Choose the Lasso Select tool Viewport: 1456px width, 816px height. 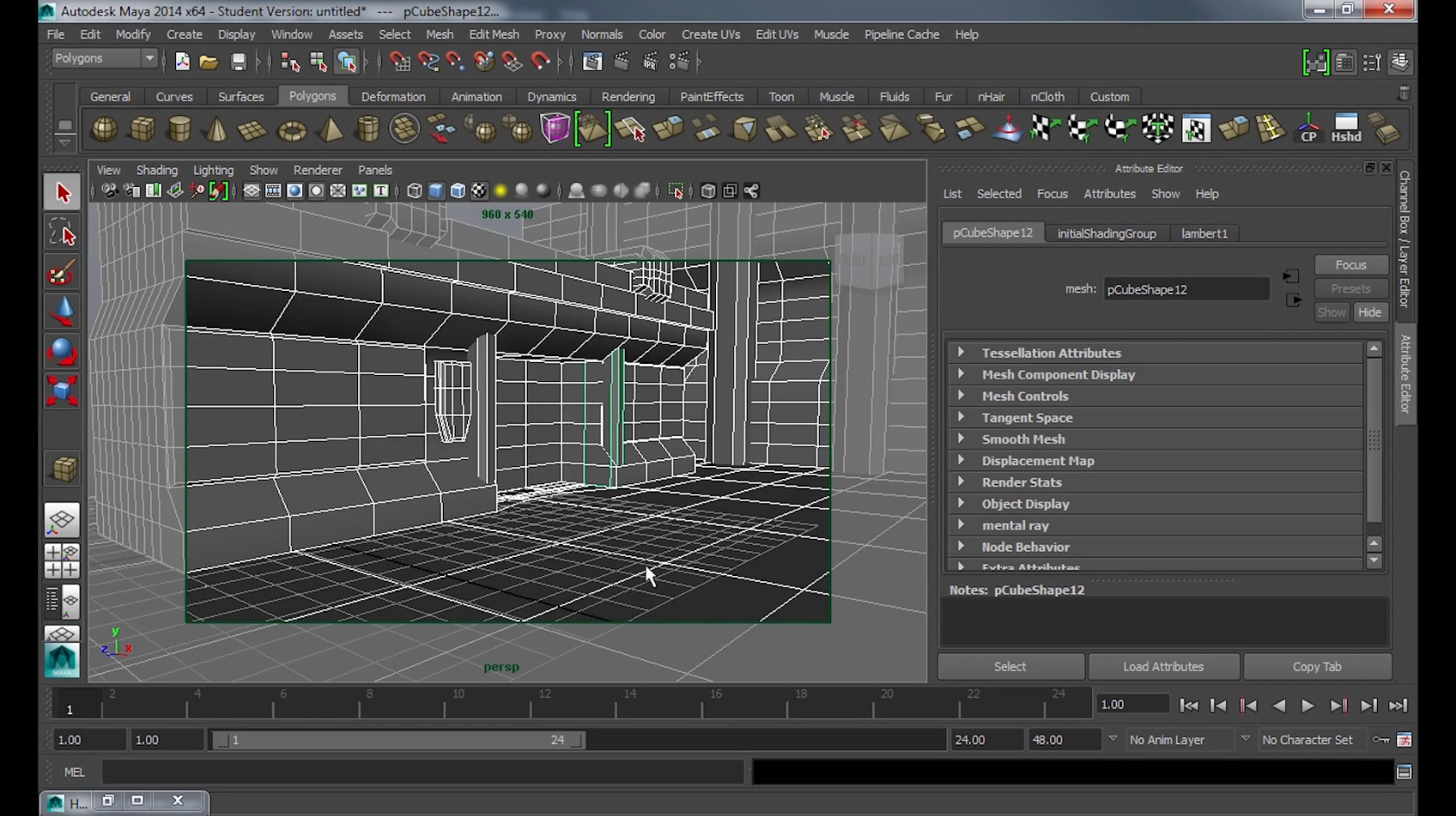point(62,234)
